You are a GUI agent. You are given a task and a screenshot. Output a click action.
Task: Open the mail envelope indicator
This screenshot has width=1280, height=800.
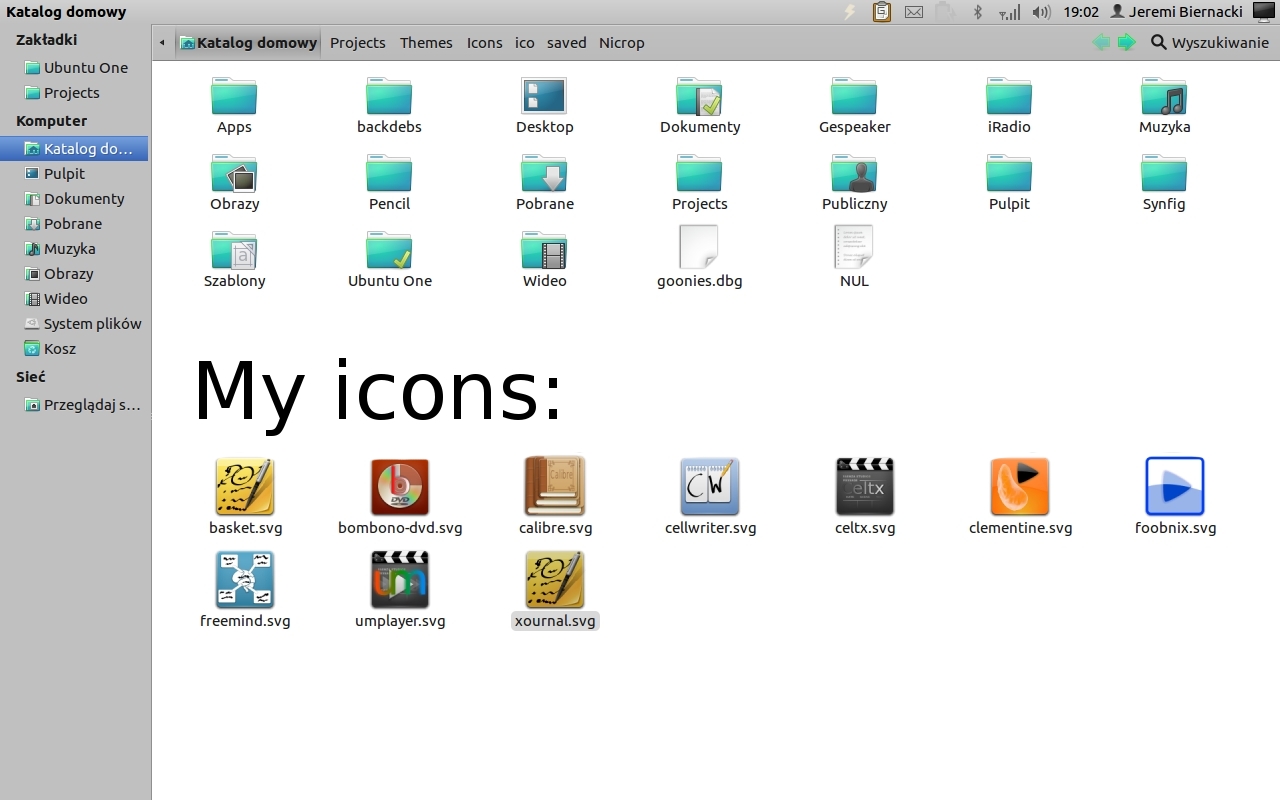[913, 12]
